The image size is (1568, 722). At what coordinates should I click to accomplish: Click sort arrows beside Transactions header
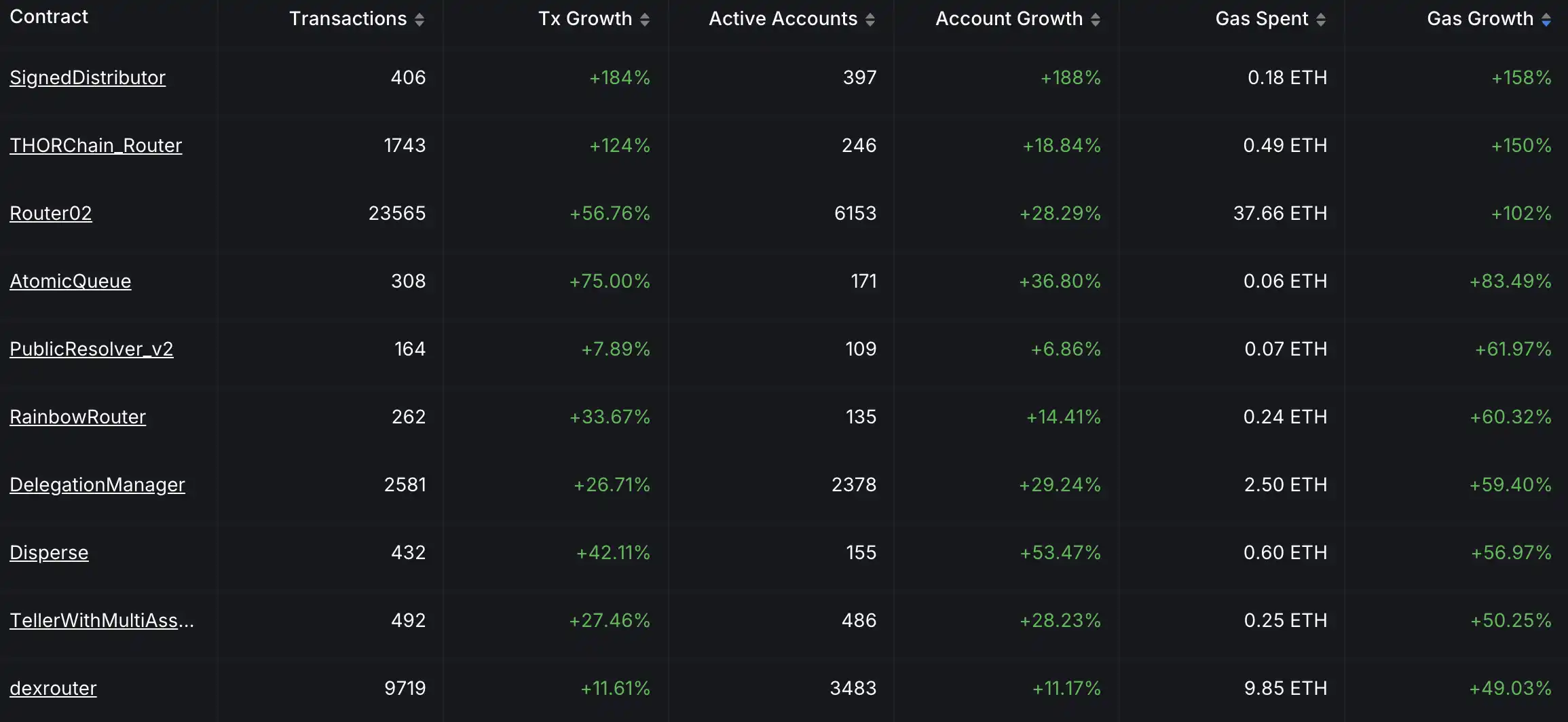click(419, 20)
